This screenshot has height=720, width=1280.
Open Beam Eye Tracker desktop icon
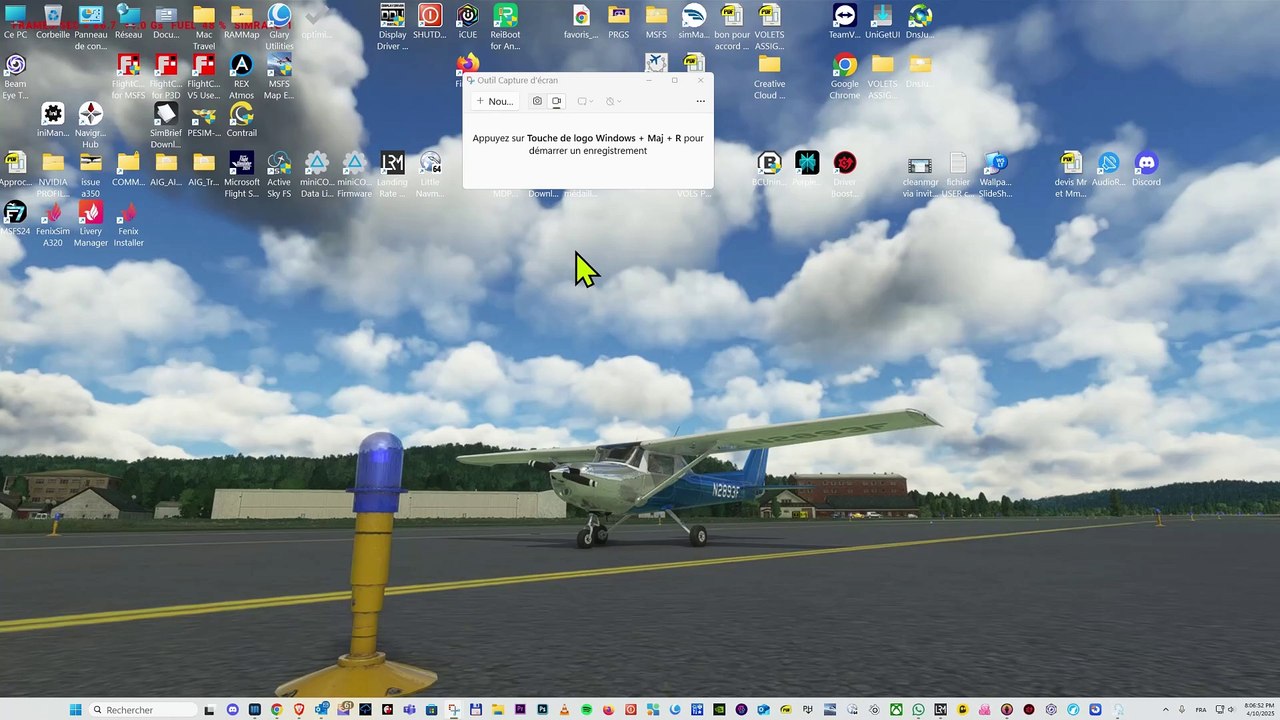(x=15, y=77)
